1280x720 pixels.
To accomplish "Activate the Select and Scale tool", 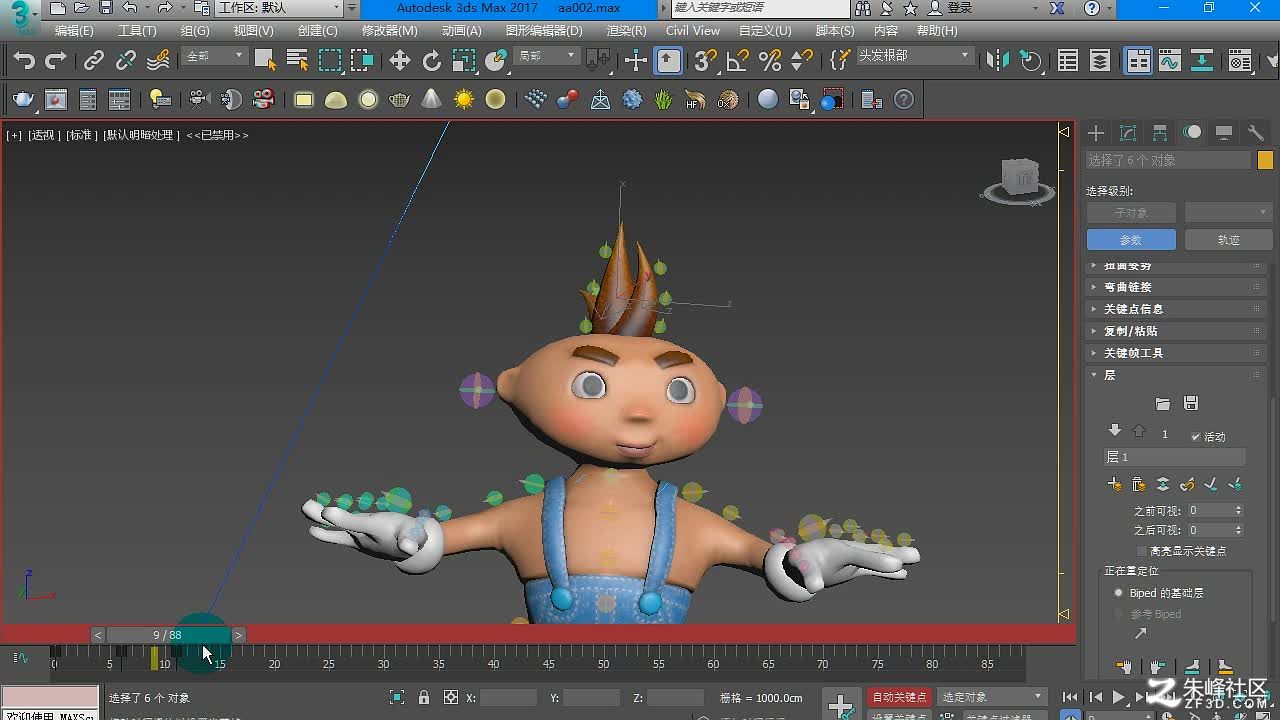I will pyautogui.click(x=464, y=61).
